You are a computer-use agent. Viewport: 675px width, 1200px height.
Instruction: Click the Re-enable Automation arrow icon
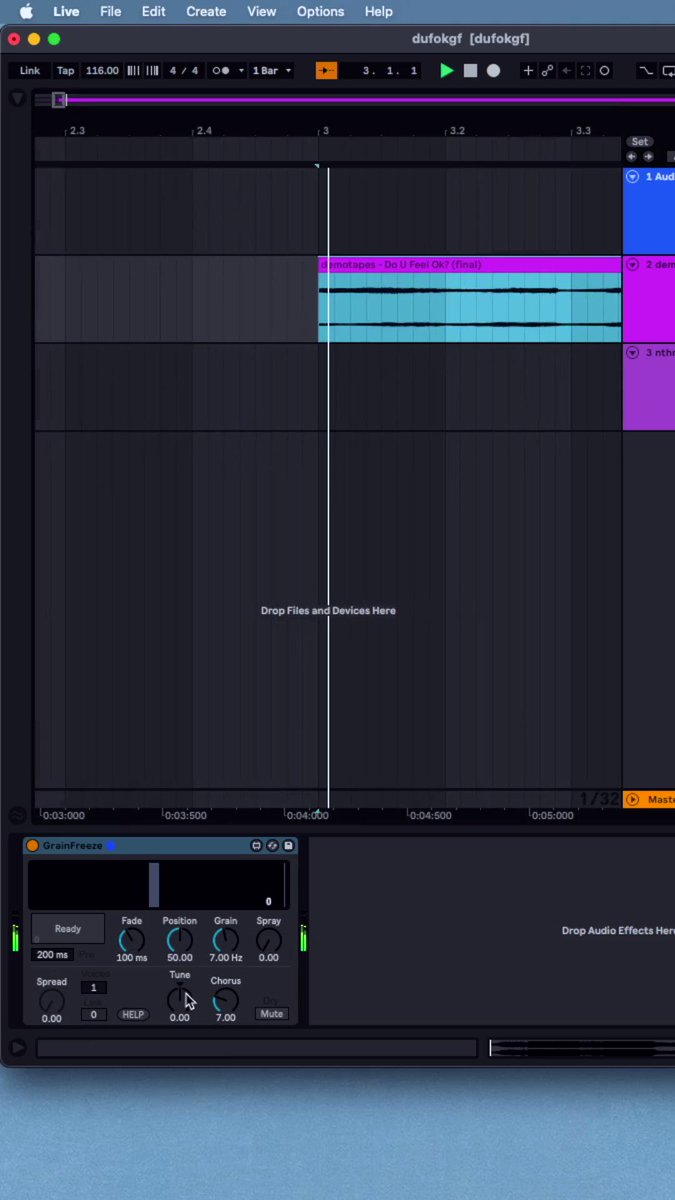coord(566,71)
